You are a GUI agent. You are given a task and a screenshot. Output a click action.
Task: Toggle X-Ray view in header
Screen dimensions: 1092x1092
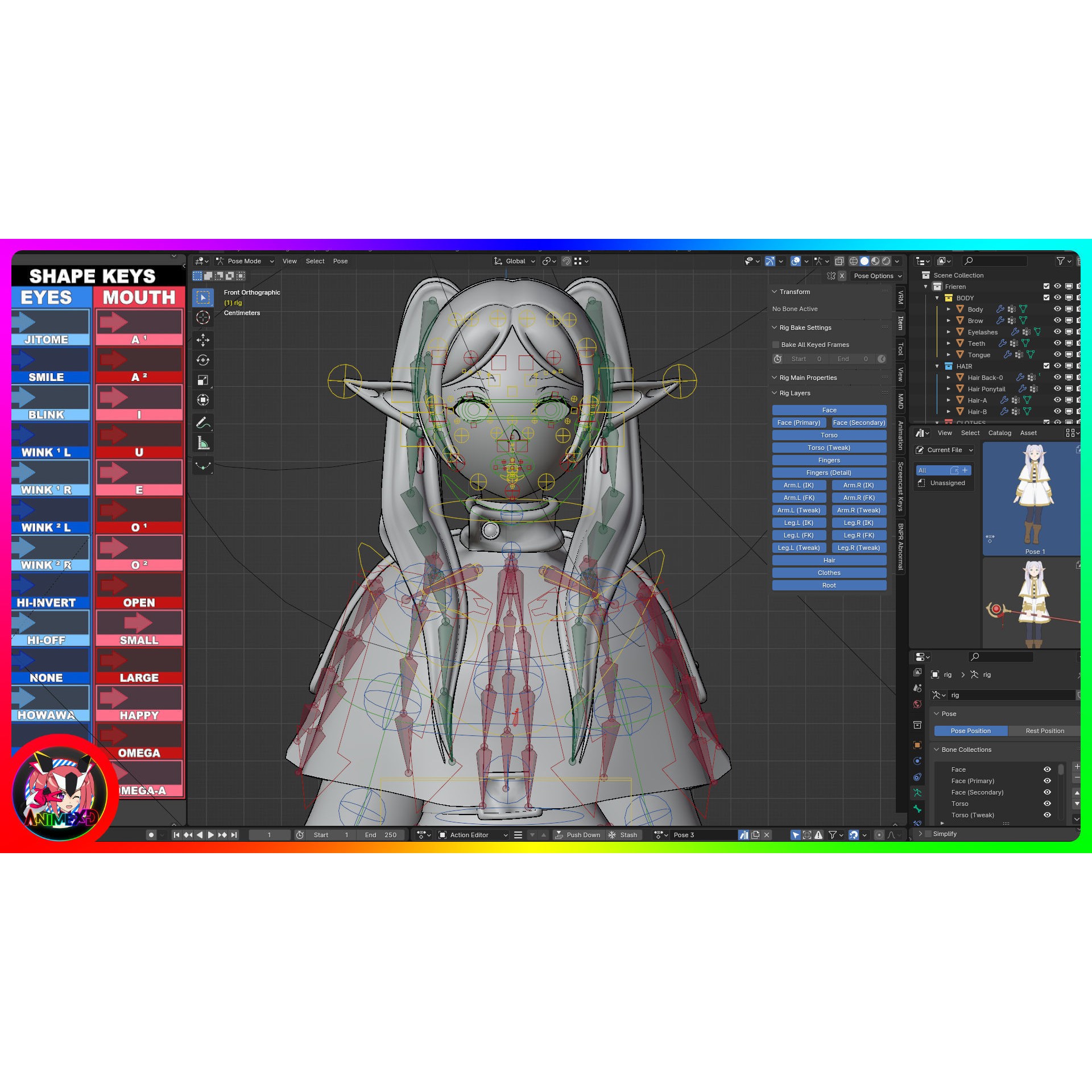tap(839, 261)
